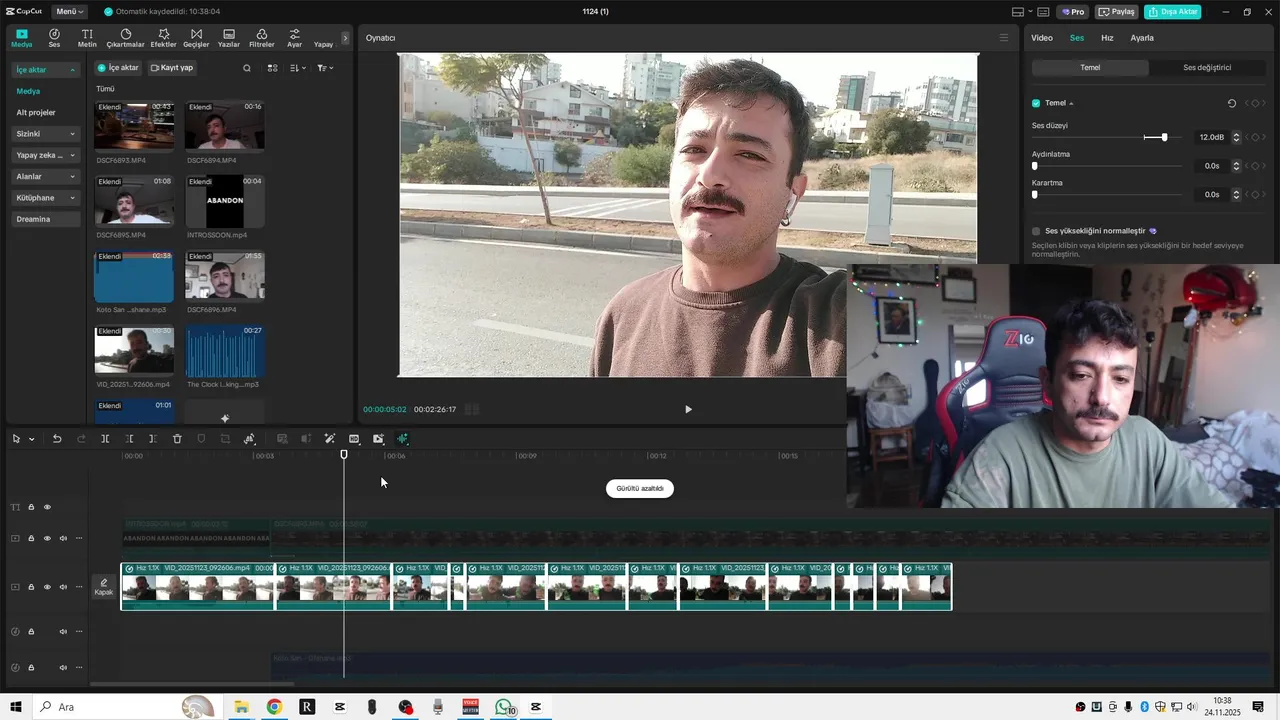
Task: Hide the main video track containing VID_20251123 clips
Action: (47, 587)
